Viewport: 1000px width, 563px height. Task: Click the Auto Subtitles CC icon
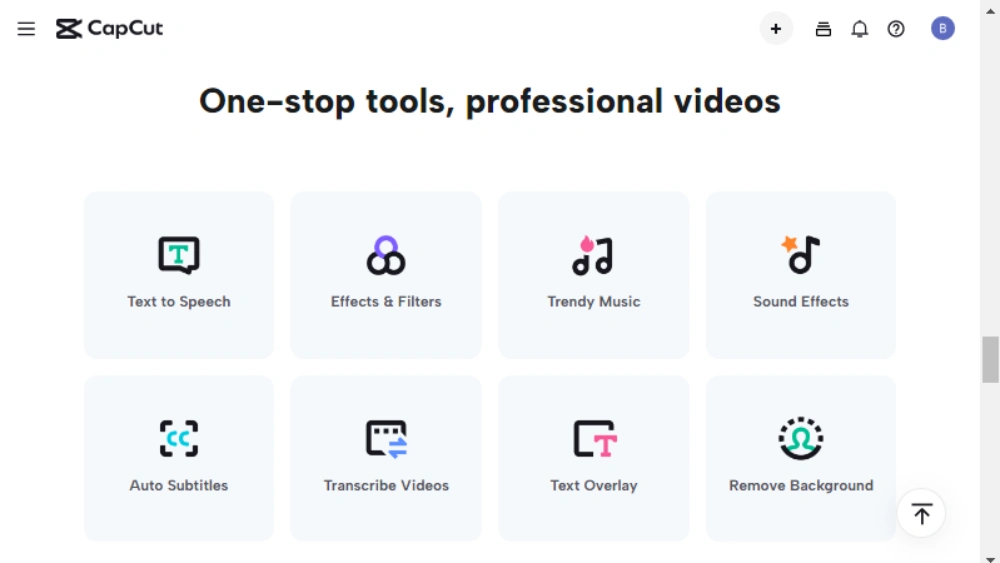coord(179,438)
